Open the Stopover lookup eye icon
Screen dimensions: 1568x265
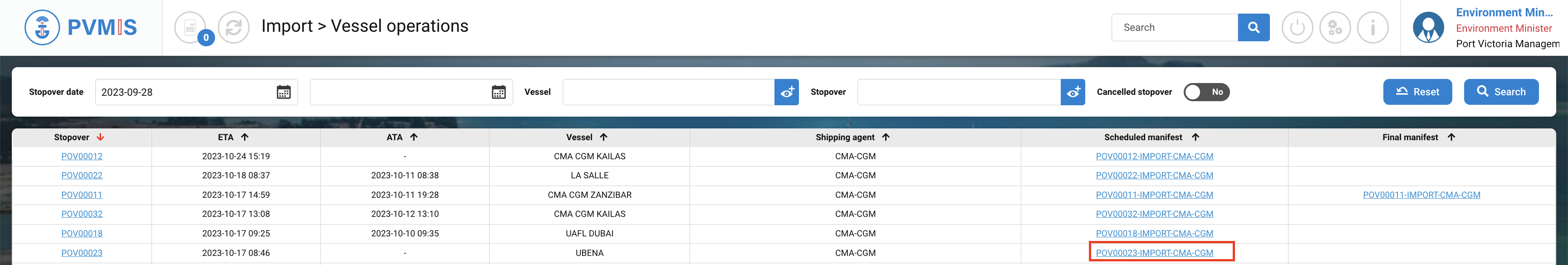tap(1073, 92)
